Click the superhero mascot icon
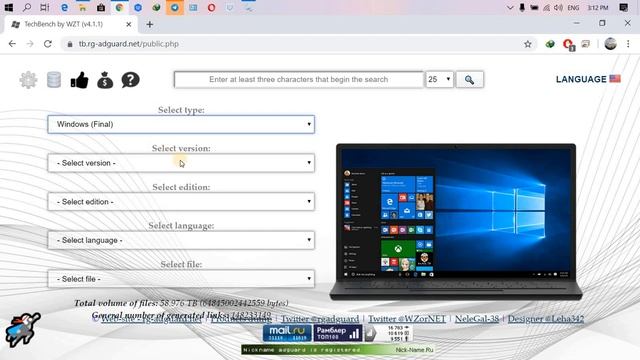 pos(23,330)
